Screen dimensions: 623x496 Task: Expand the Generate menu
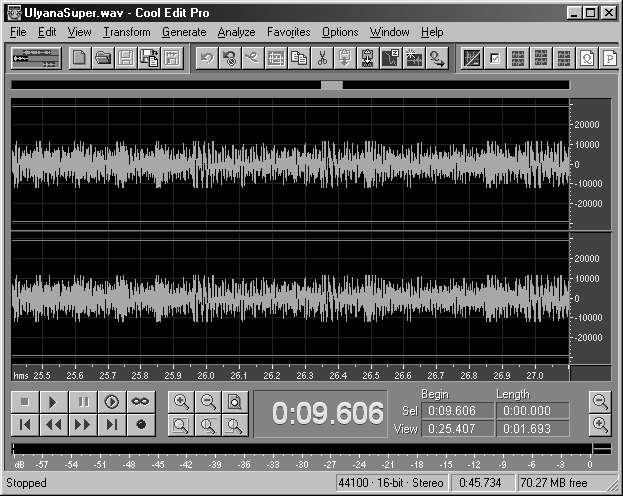tap(183, 32)
